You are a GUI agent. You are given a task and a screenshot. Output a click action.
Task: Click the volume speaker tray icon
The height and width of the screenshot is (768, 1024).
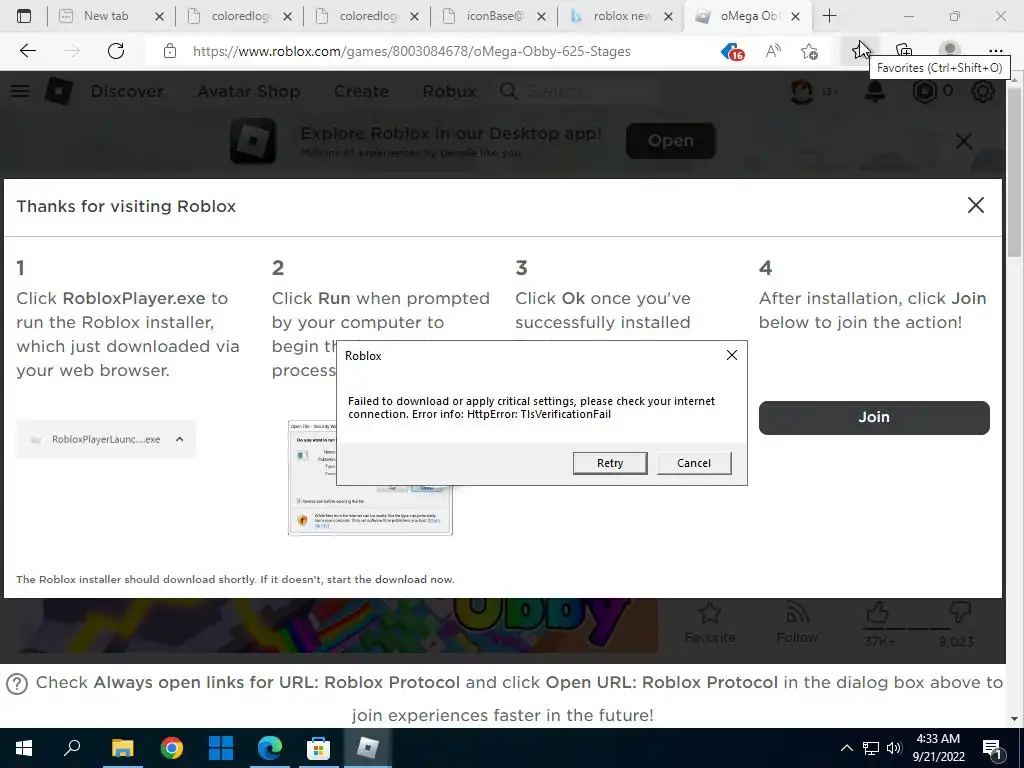894,748
